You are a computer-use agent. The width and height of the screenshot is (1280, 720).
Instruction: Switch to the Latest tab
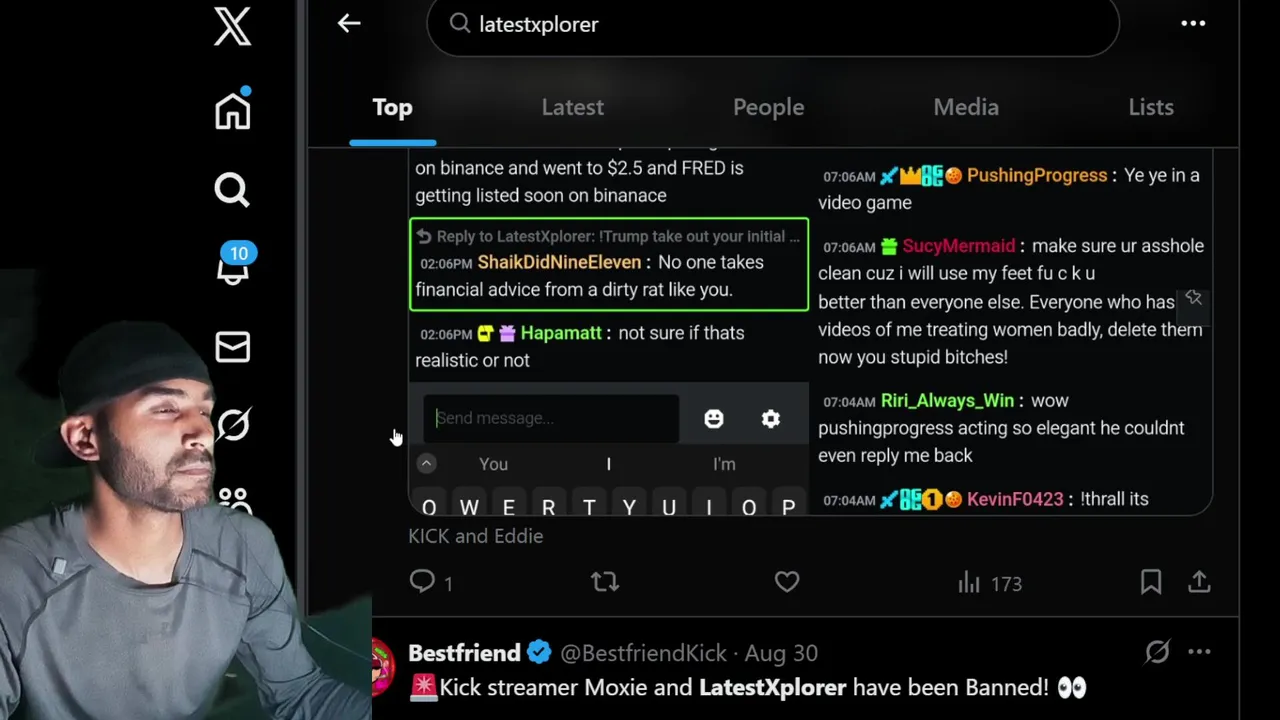(572, 107)
